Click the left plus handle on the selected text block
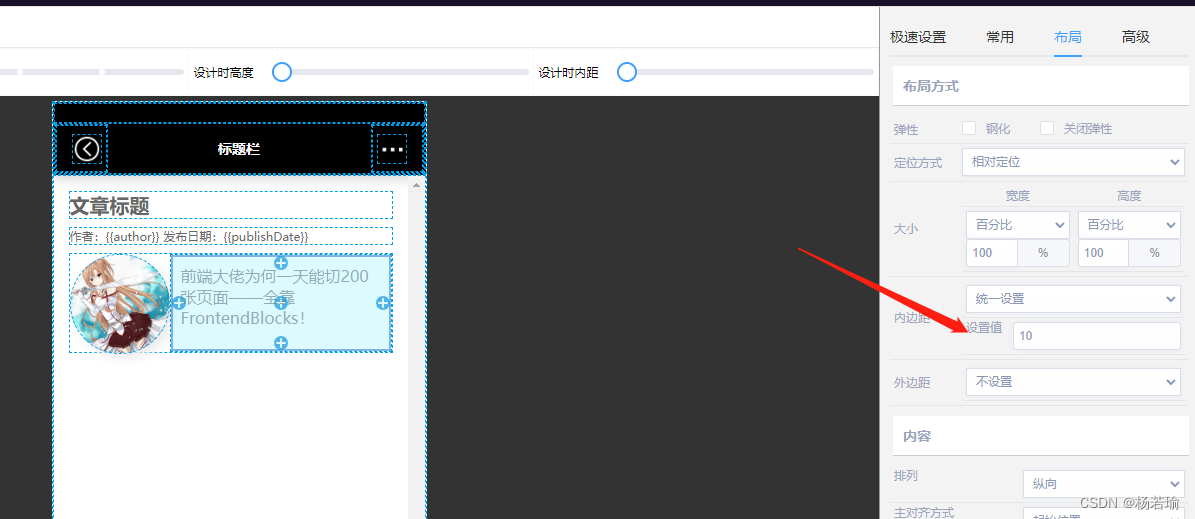1195x519 pixels. pos(179,303)
